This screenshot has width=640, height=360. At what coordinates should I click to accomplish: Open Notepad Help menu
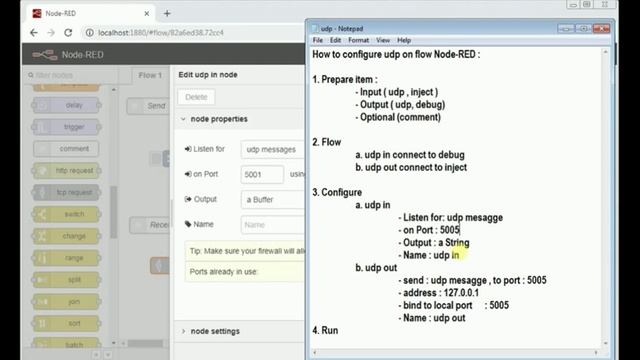404,40
